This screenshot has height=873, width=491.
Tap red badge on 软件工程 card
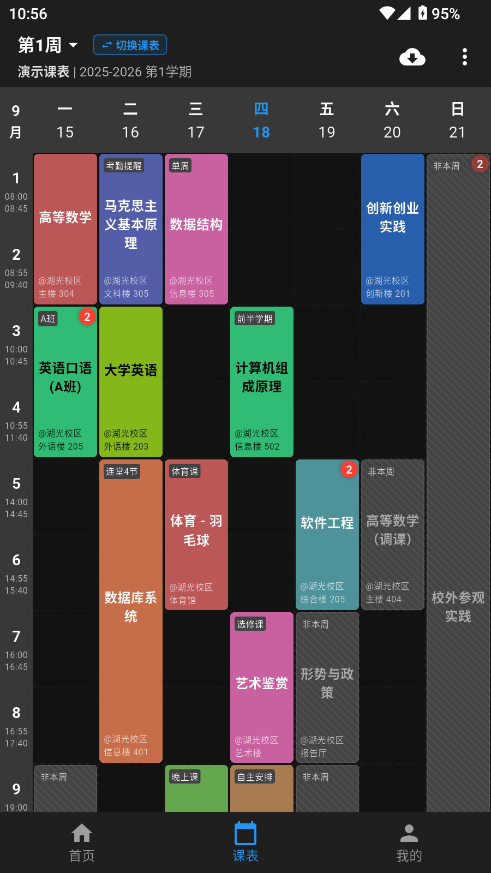point(348,469)
